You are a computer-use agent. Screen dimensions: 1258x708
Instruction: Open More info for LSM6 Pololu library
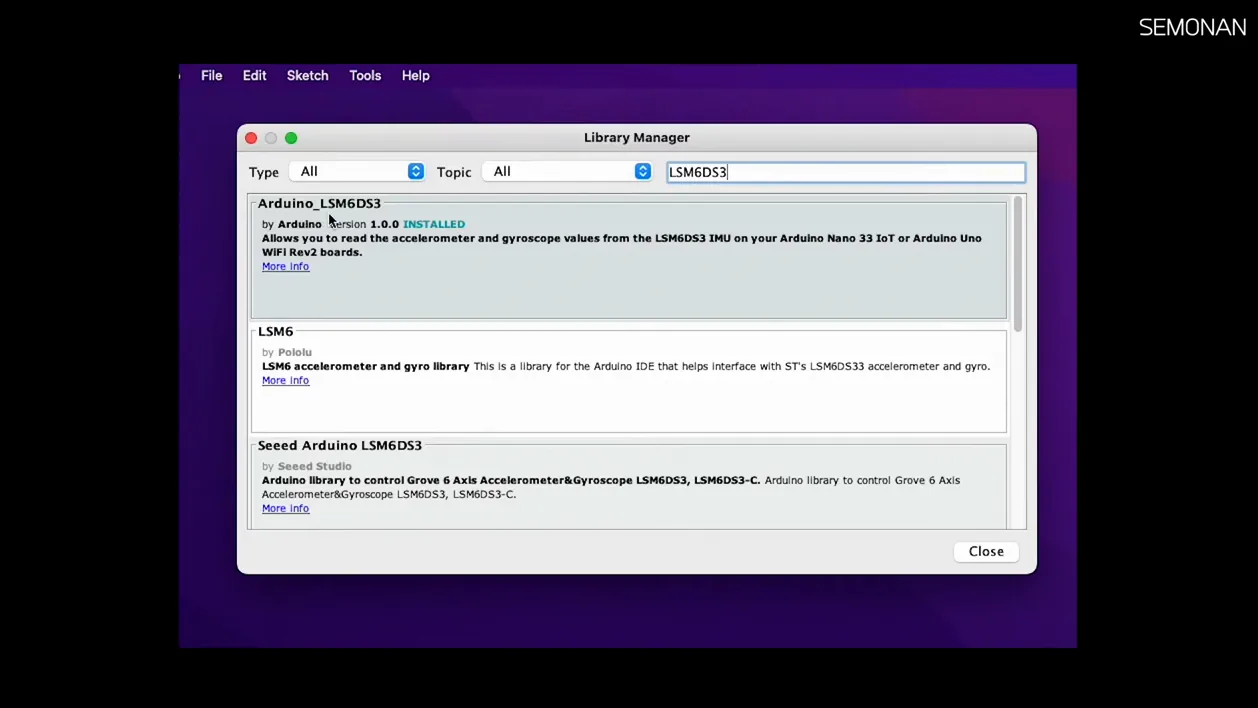[285, 381]
